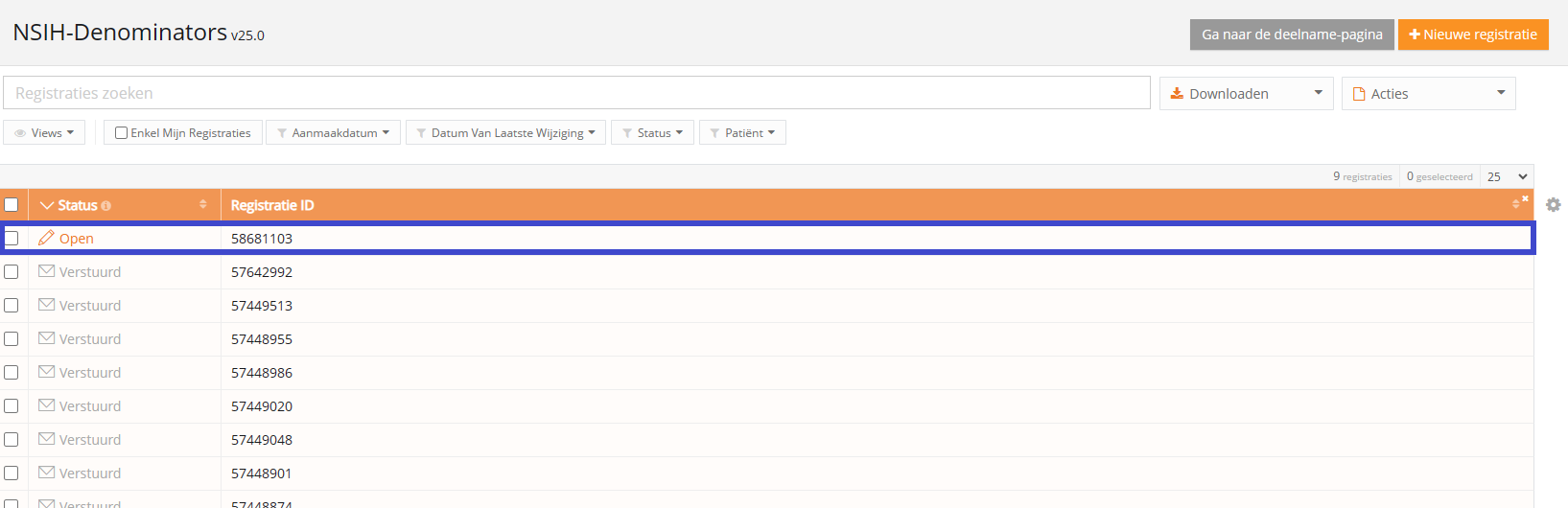
Task: Click the Nieuwe registratie button
Action: [x=1473, y=35]
